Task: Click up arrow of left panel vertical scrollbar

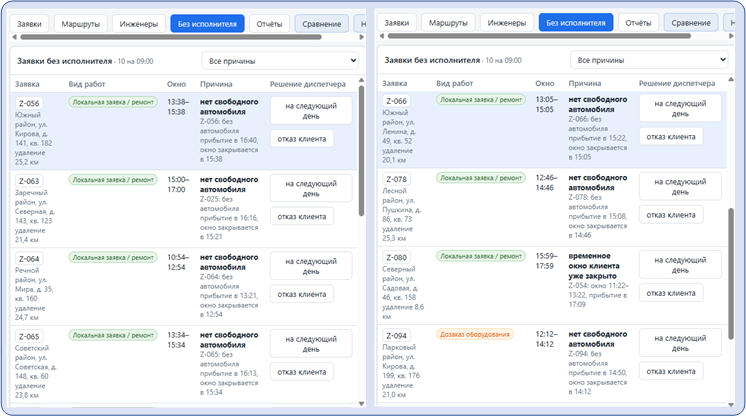Action: pos(361,80)
